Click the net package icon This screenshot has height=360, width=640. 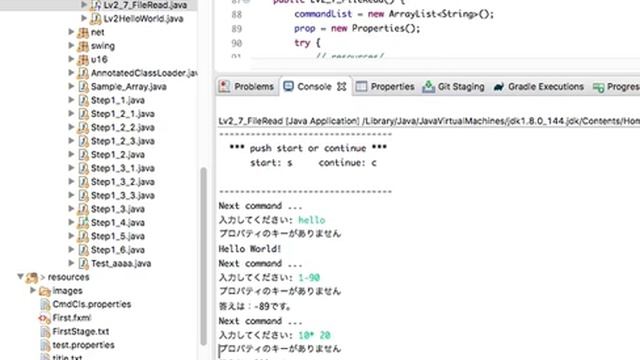click(83, 32)
